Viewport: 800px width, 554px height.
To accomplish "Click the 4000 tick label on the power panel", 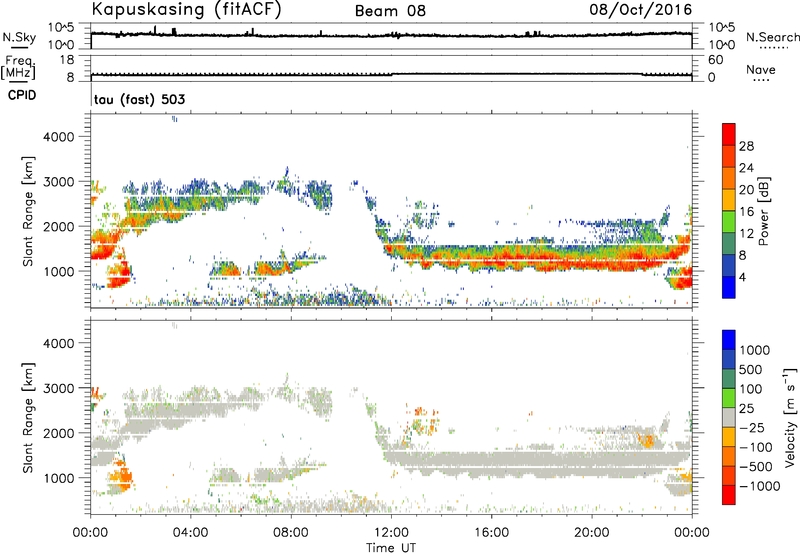I will coord(58,137).
